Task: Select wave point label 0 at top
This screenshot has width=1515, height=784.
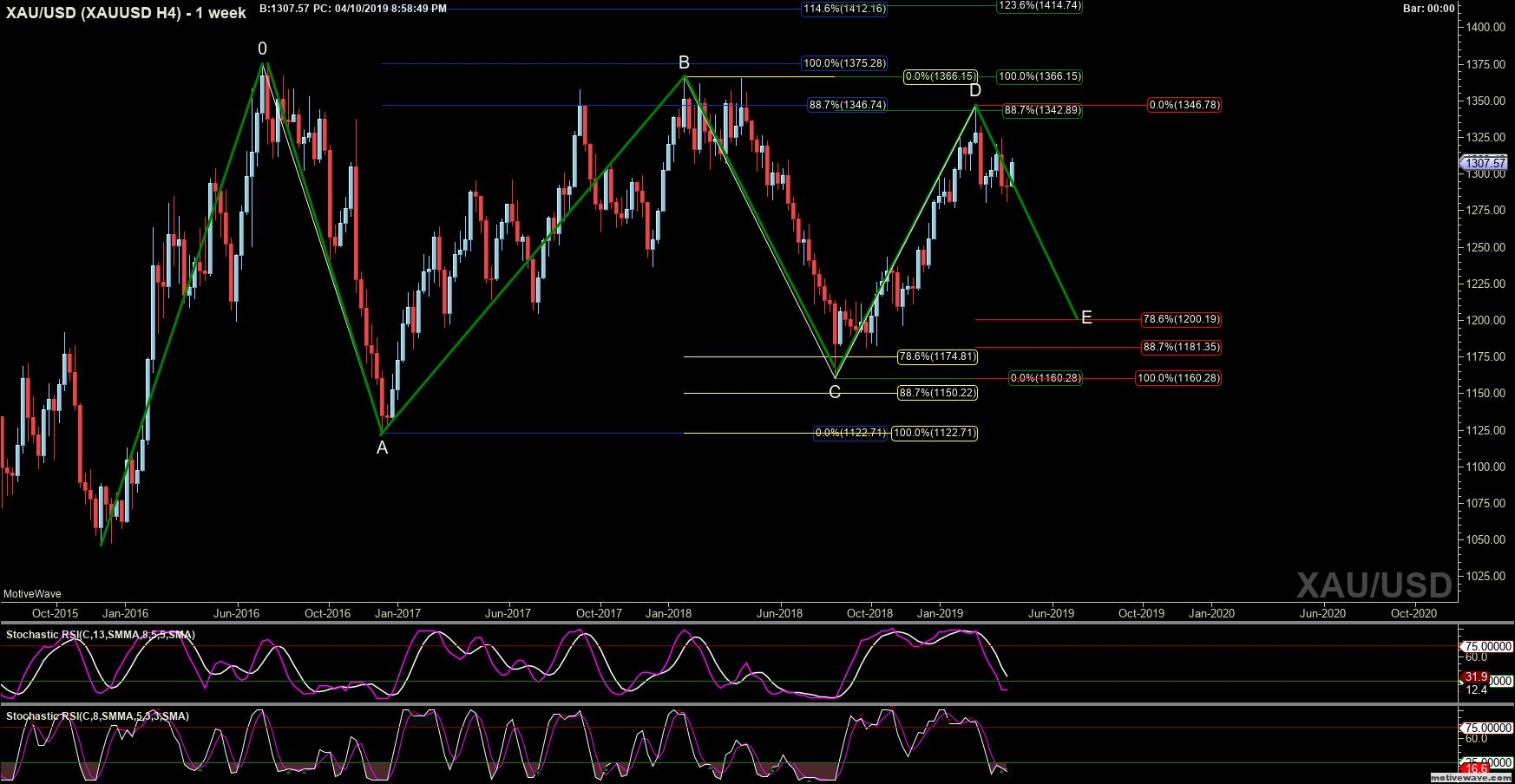Action: click(x=262, y=49)
